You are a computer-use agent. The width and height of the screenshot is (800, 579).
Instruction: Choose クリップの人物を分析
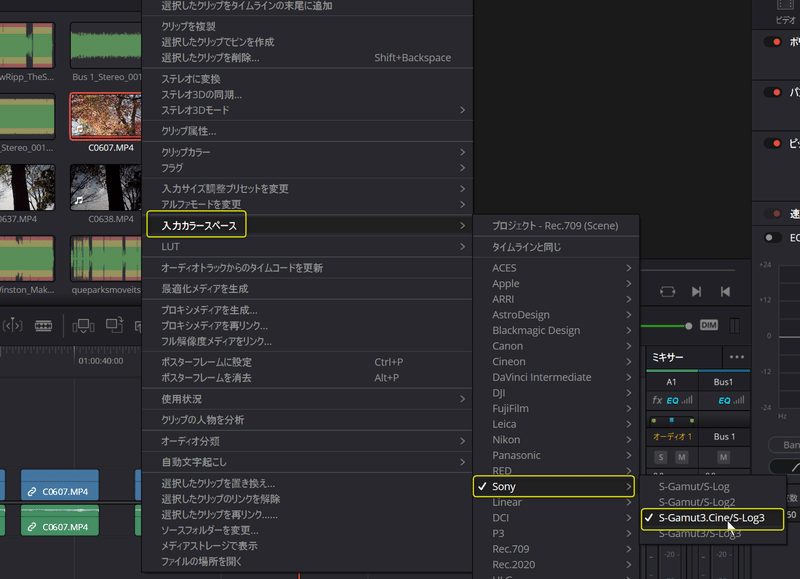click(x=308, y=420)
